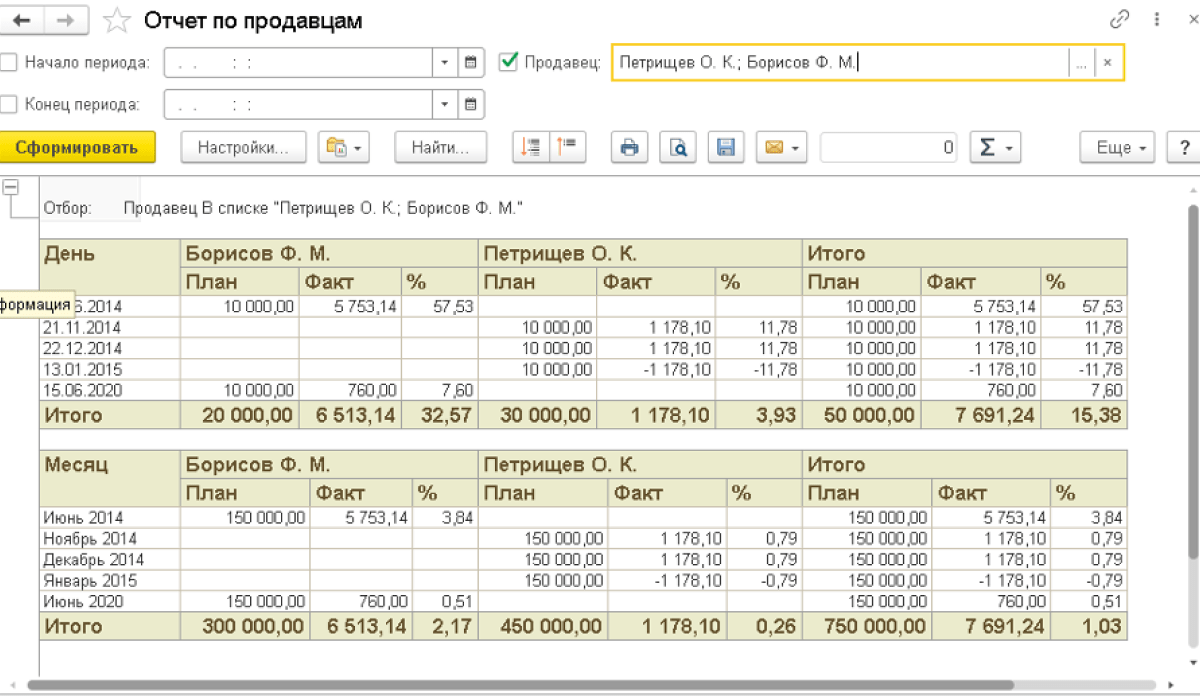
Task: Enable the Начало периода checkbox
Action: tap(10, 63)
